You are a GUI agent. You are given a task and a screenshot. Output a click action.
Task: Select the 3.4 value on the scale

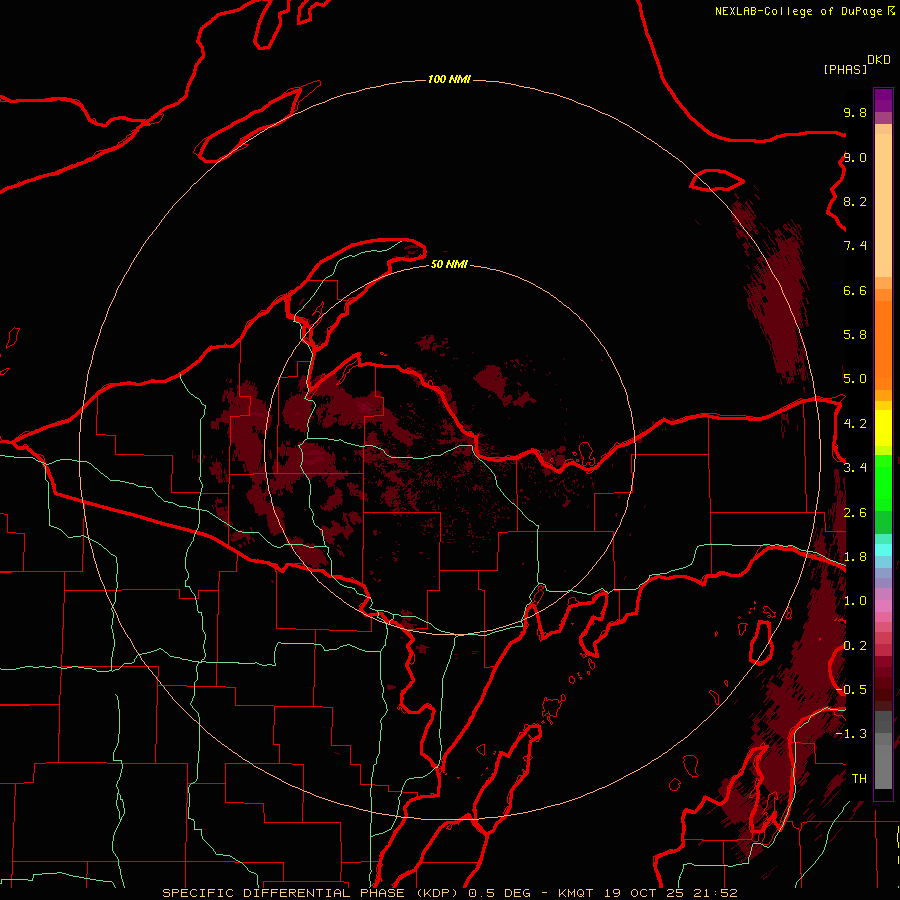tap(855, 468)
